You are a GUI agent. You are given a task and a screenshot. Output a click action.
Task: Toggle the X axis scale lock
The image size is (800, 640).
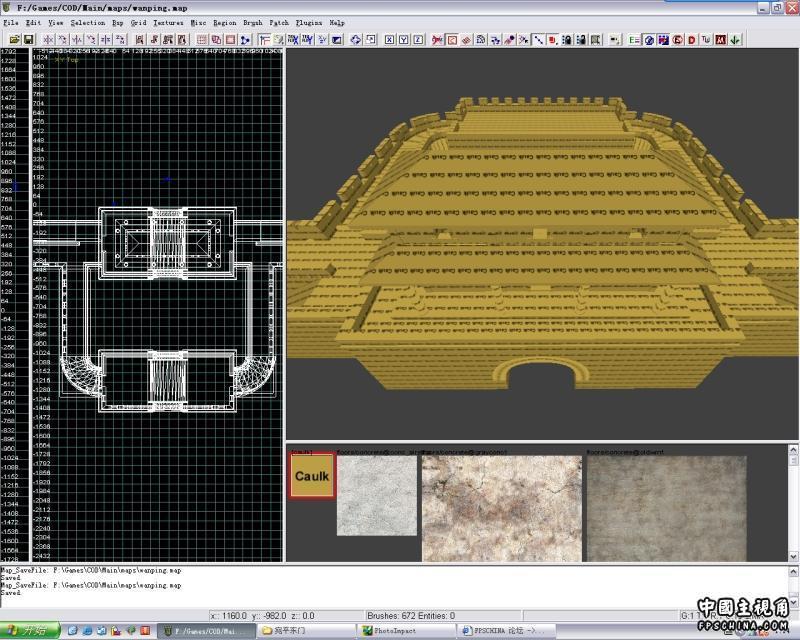[390, 40]
